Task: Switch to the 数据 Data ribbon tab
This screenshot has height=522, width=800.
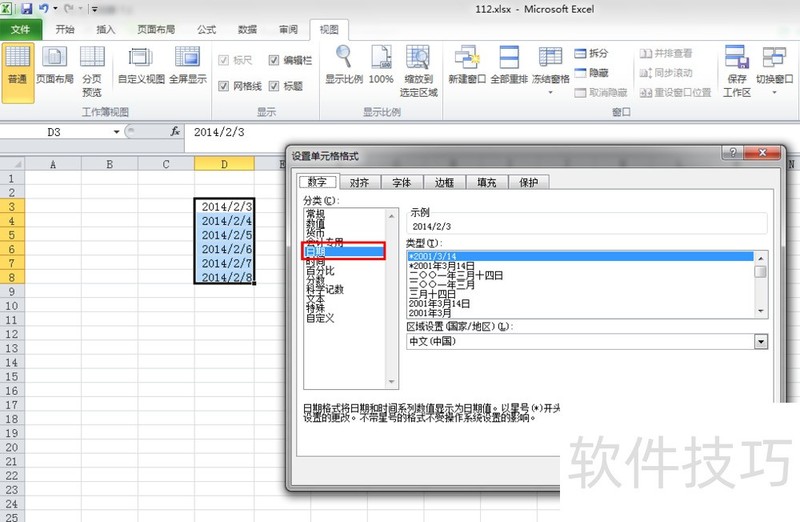Action: 247,30
